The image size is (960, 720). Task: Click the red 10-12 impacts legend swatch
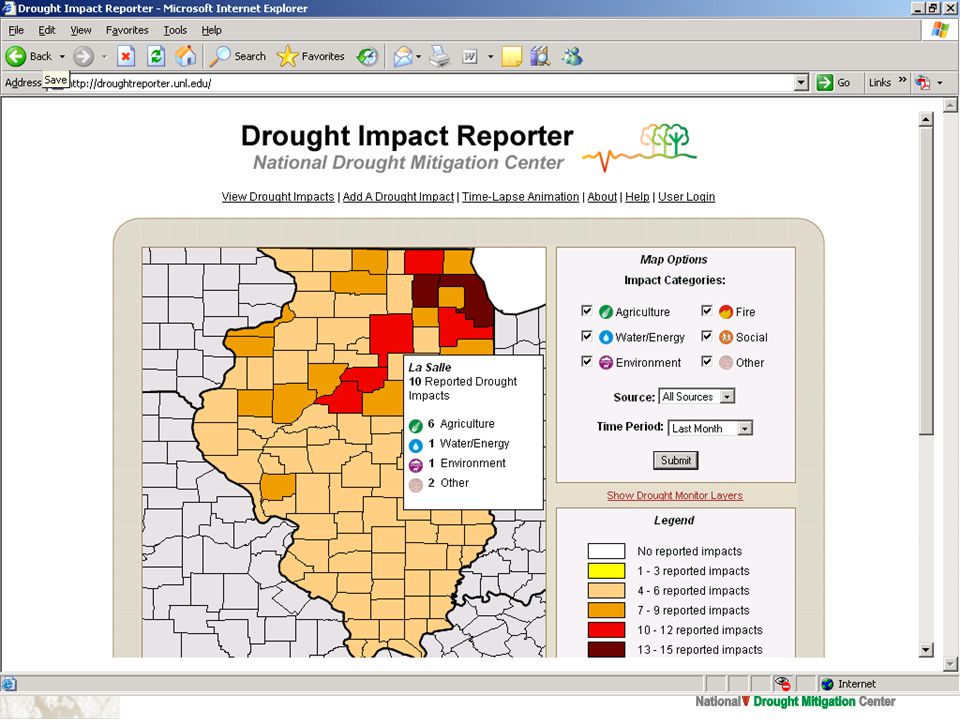[606, 629]
